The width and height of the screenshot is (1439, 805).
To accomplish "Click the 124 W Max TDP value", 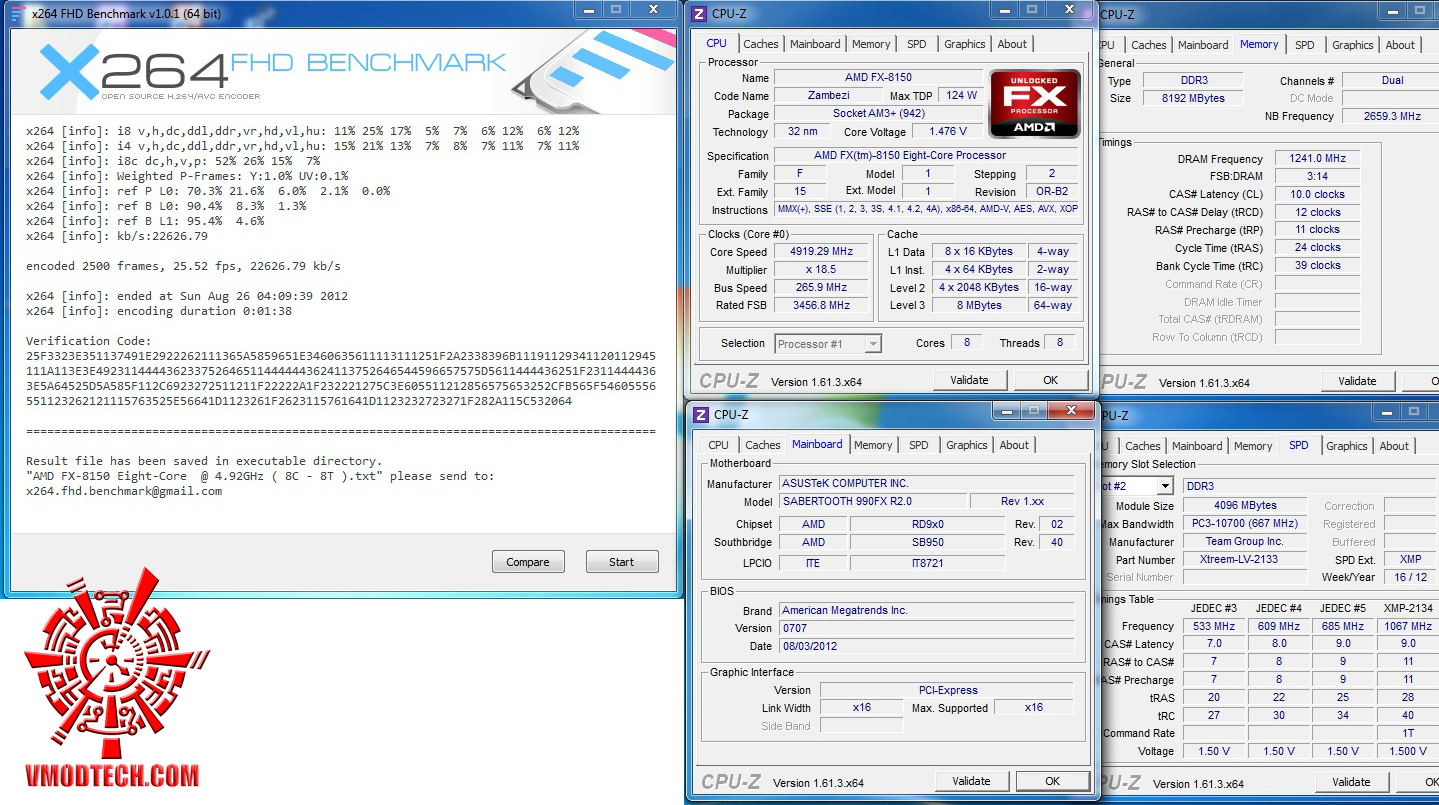I will tap(961, 96).
